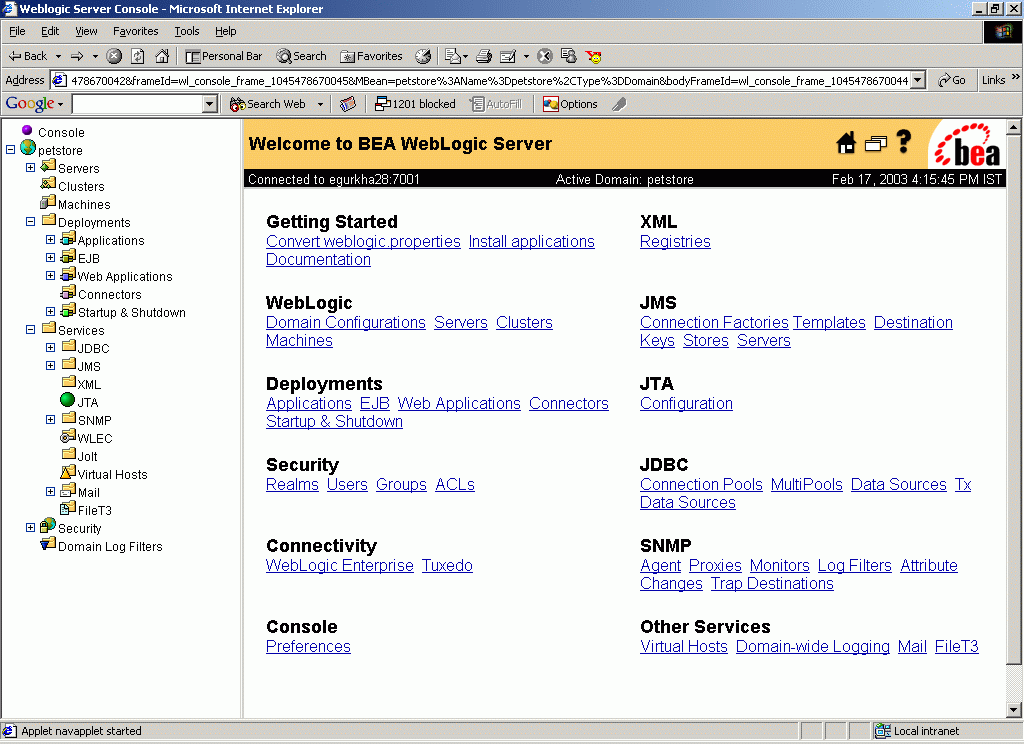This screenshot has height=744, width=1024.
Task: Click the Connectors tree icon
Action: [68, 292]
